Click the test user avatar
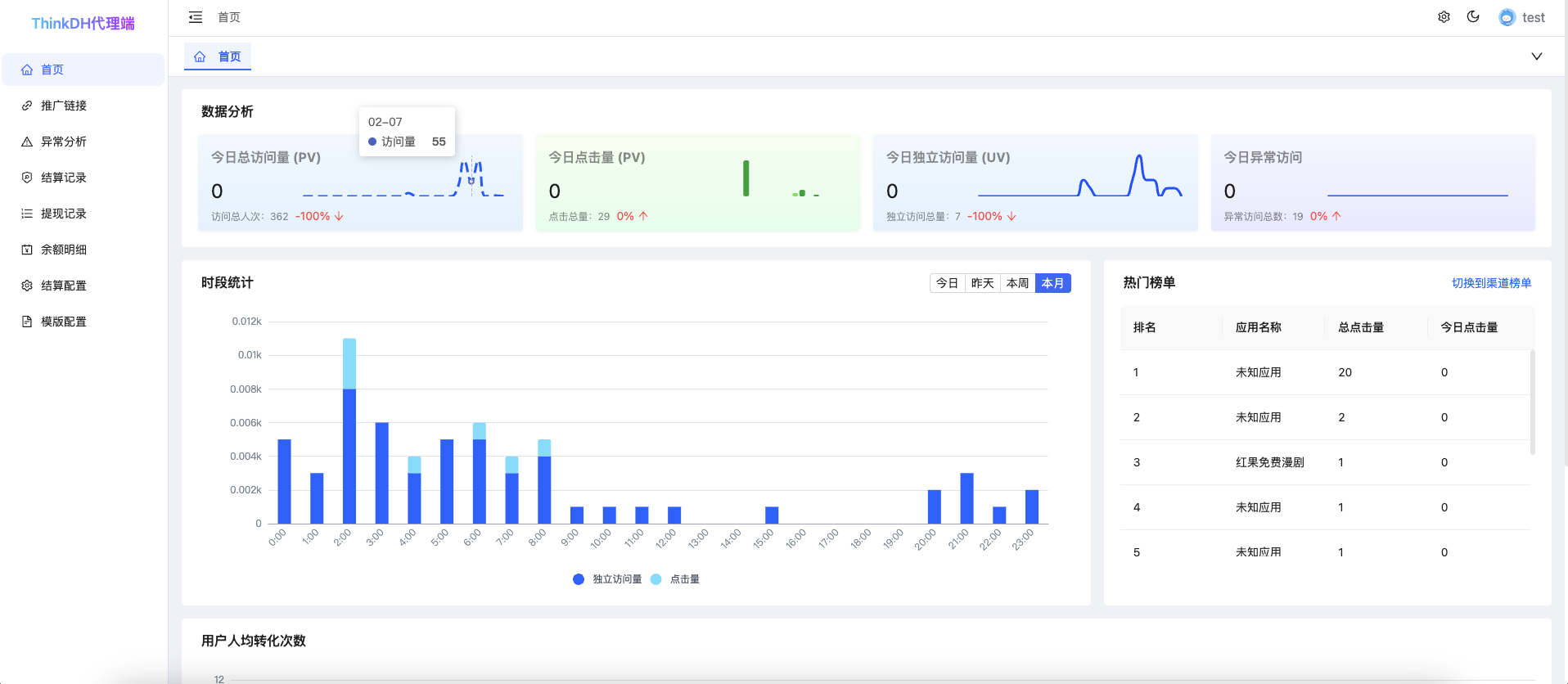 tap(1507, 17)
